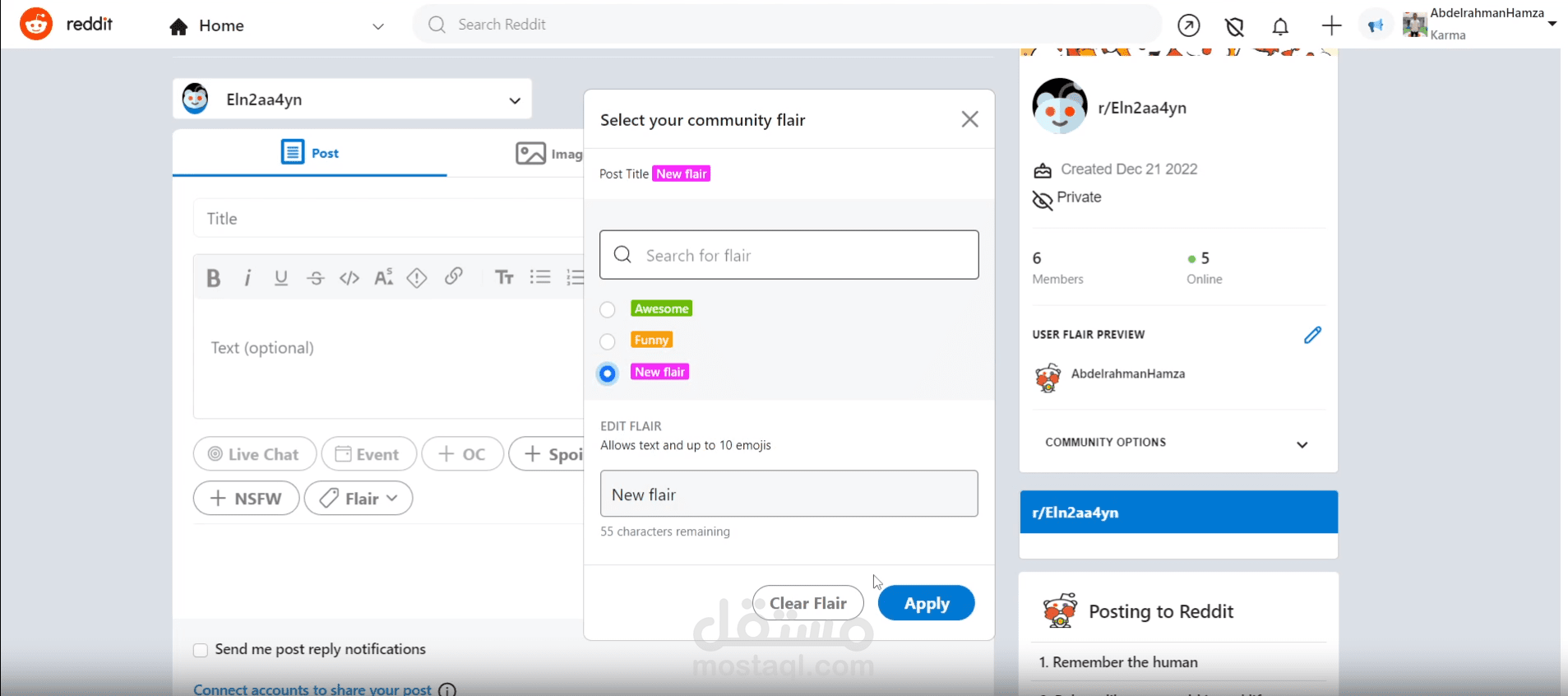Mark text as spoiler icon in toolbar
Image resolution: width=1568 pixels, height=696 pixels.
tap(417, 278)
